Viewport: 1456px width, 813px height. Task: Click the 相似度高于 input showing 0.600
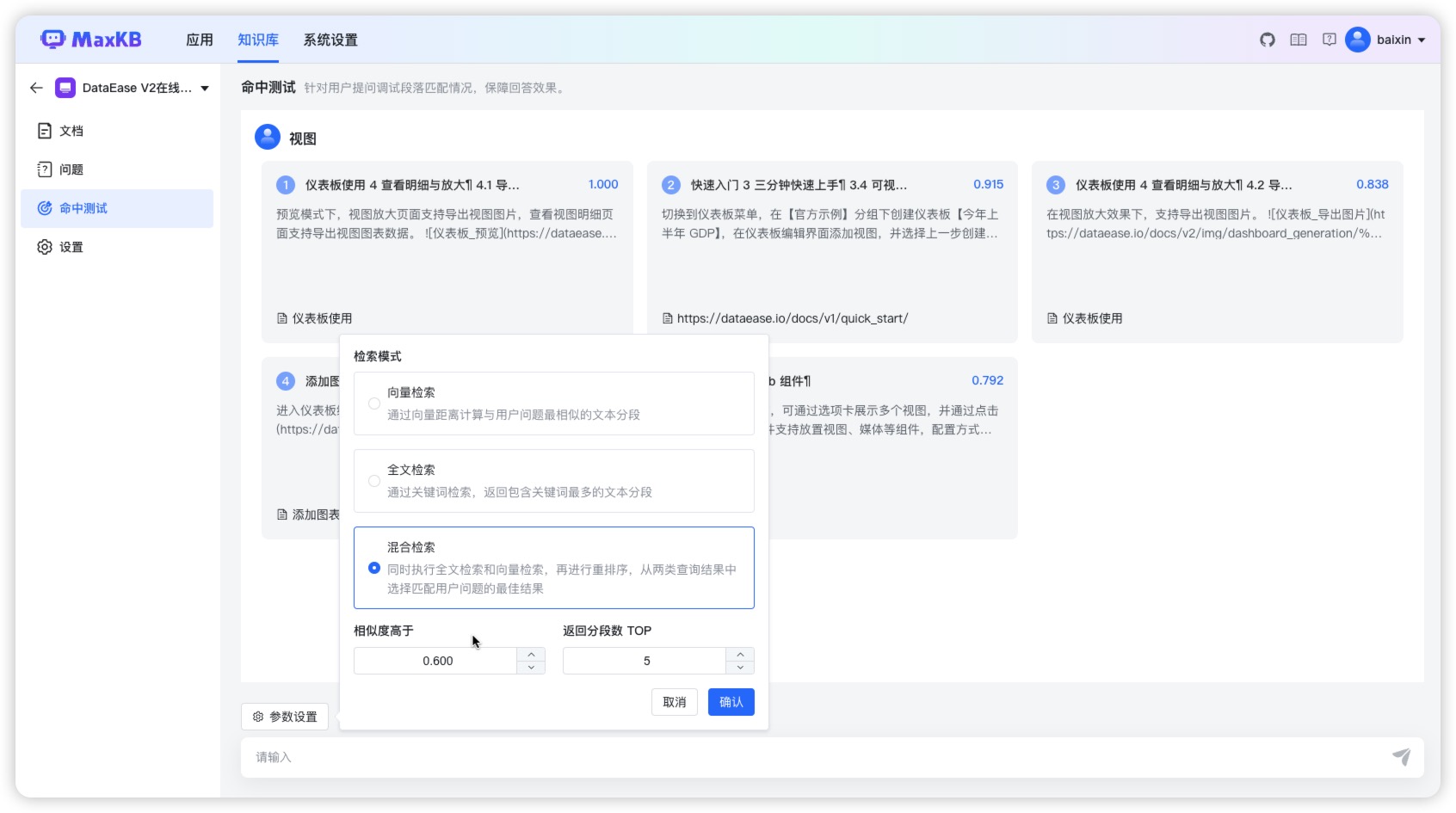point(437,661)
